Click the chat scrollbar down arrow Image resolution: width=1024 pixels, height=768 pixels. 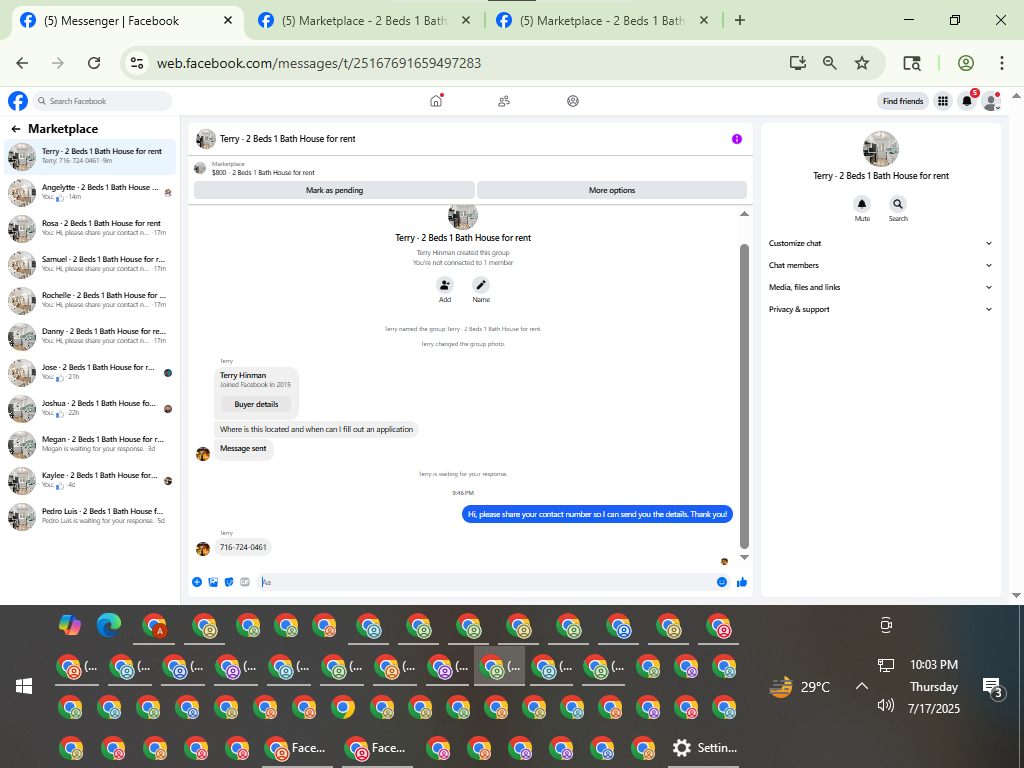pyautogui.click(x=744, y=557)
